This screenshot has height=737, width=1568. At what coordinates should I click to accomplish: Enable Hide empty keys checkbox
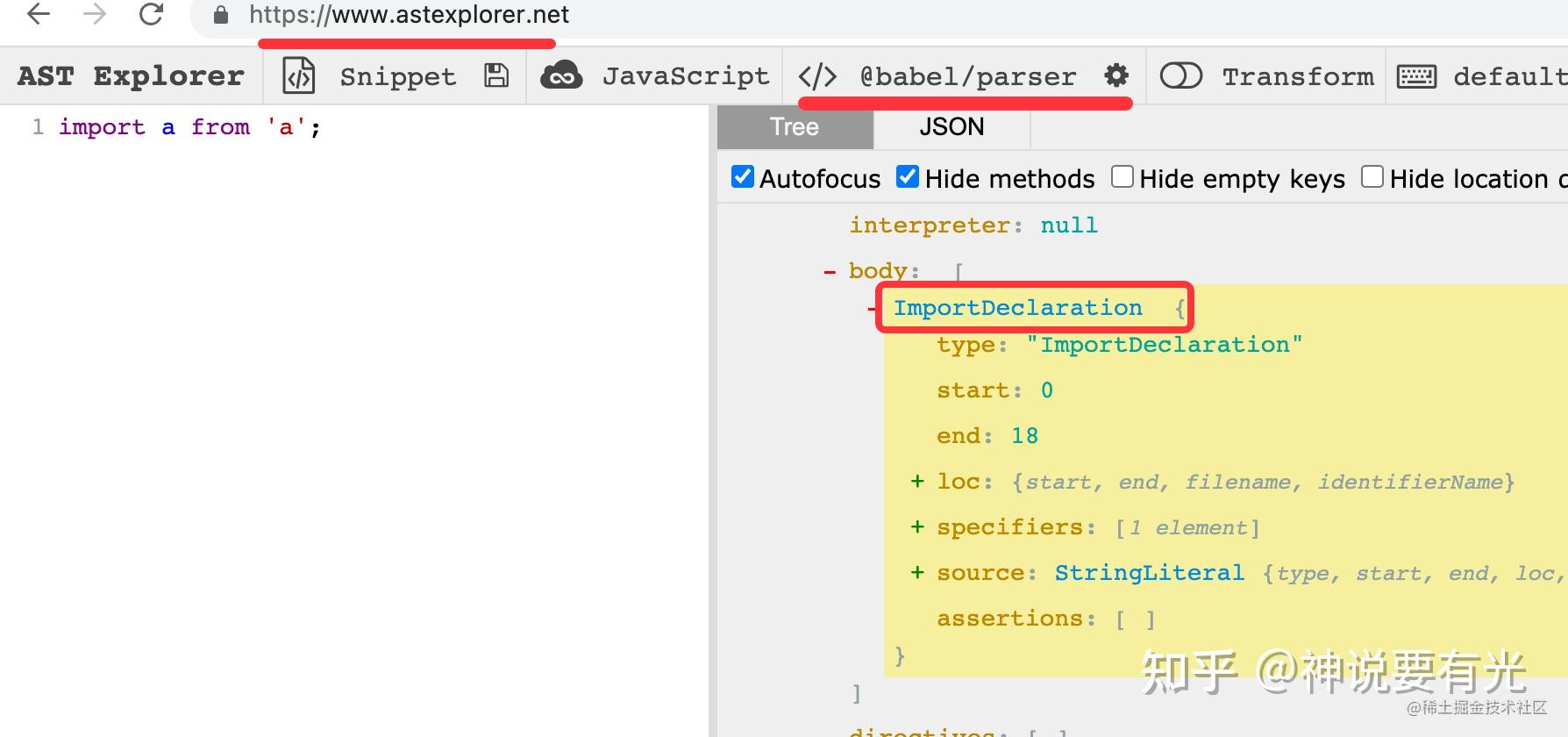(1123, 177)
